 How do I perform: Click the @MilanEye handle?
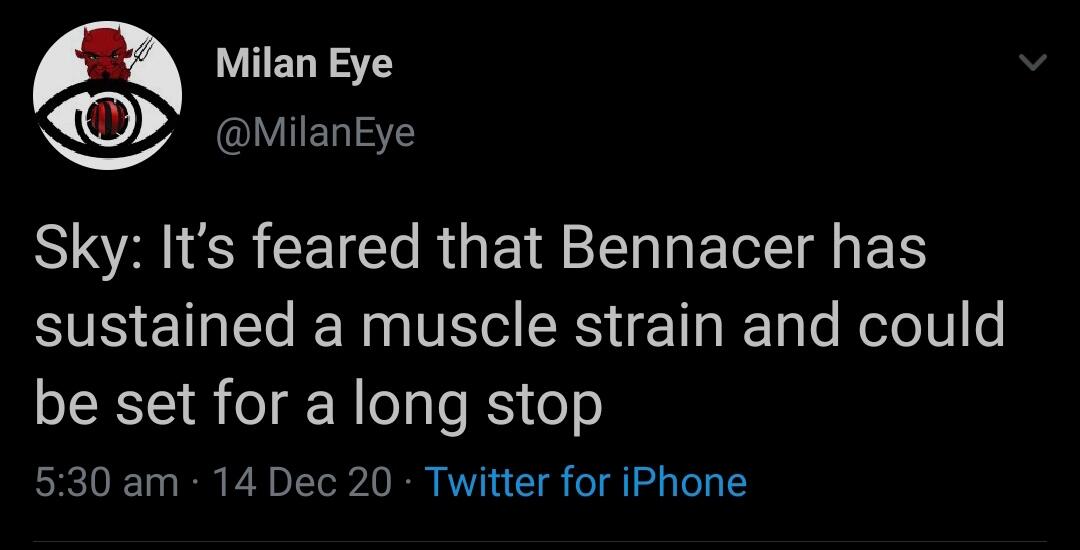point(315,132)
